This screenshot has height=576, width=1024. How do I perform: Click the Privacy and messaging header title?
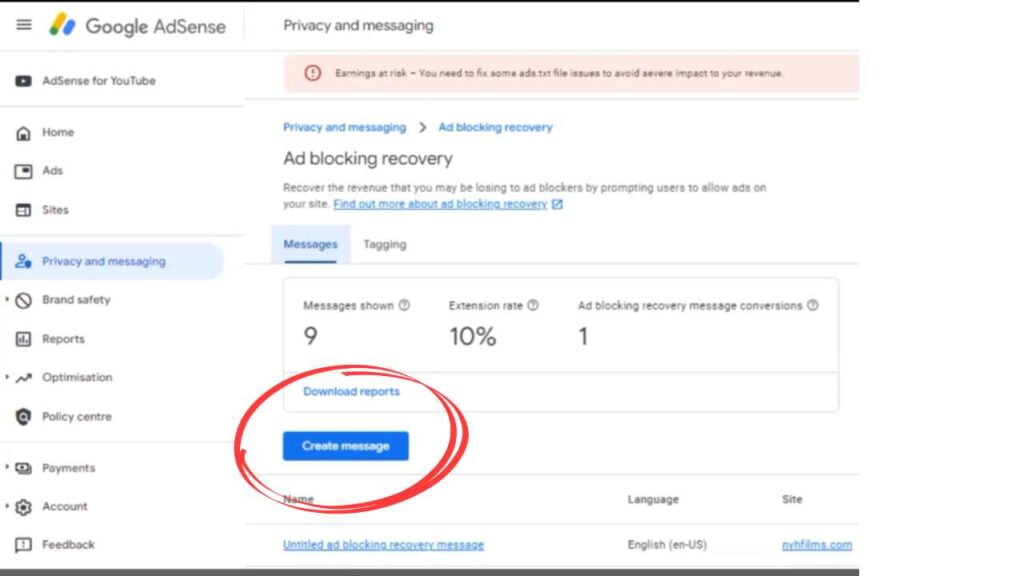pyautogui.click(x=358, y=25)
